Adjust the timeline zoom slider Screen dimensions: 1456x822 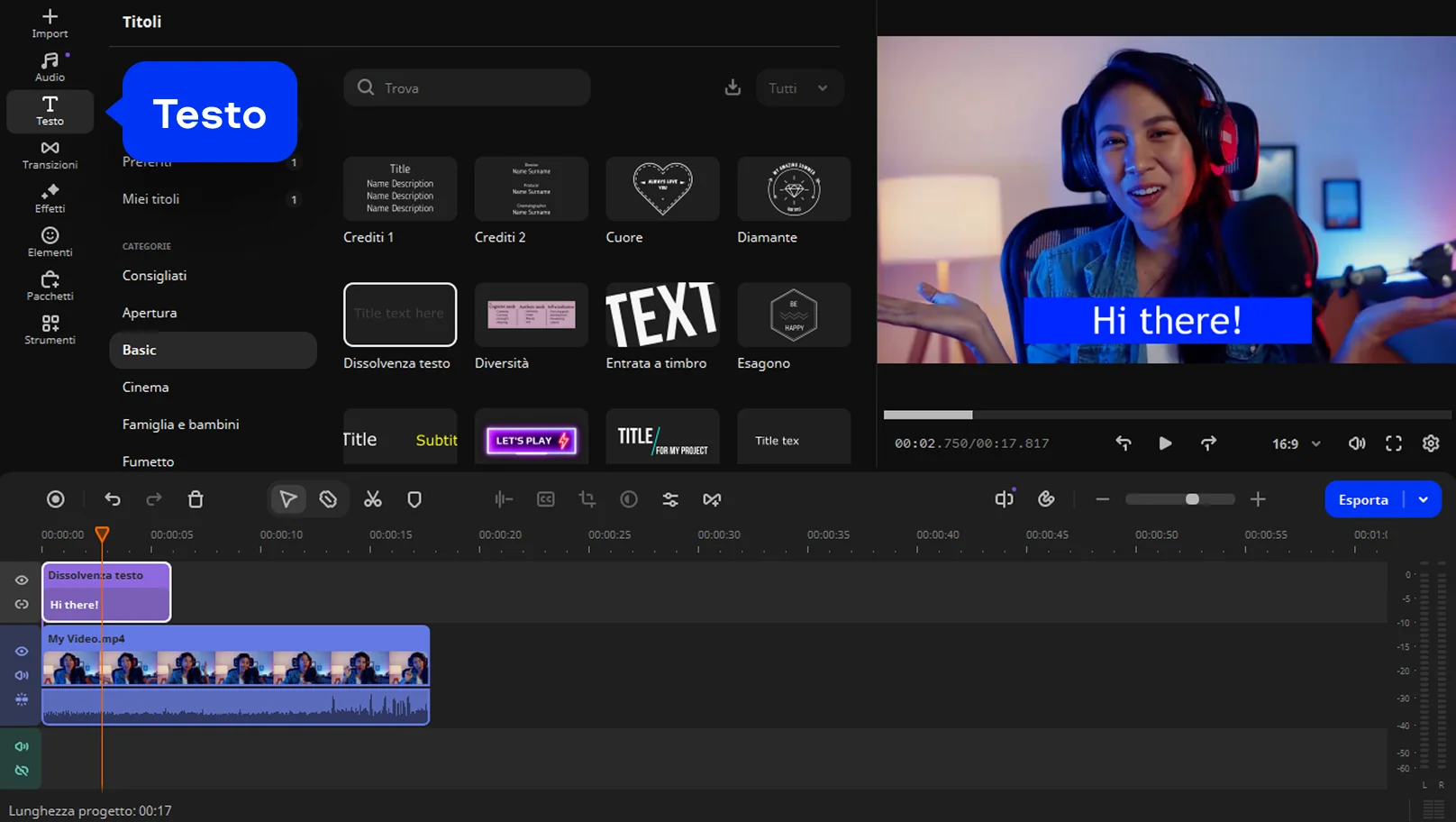[x=1191, y=499]
